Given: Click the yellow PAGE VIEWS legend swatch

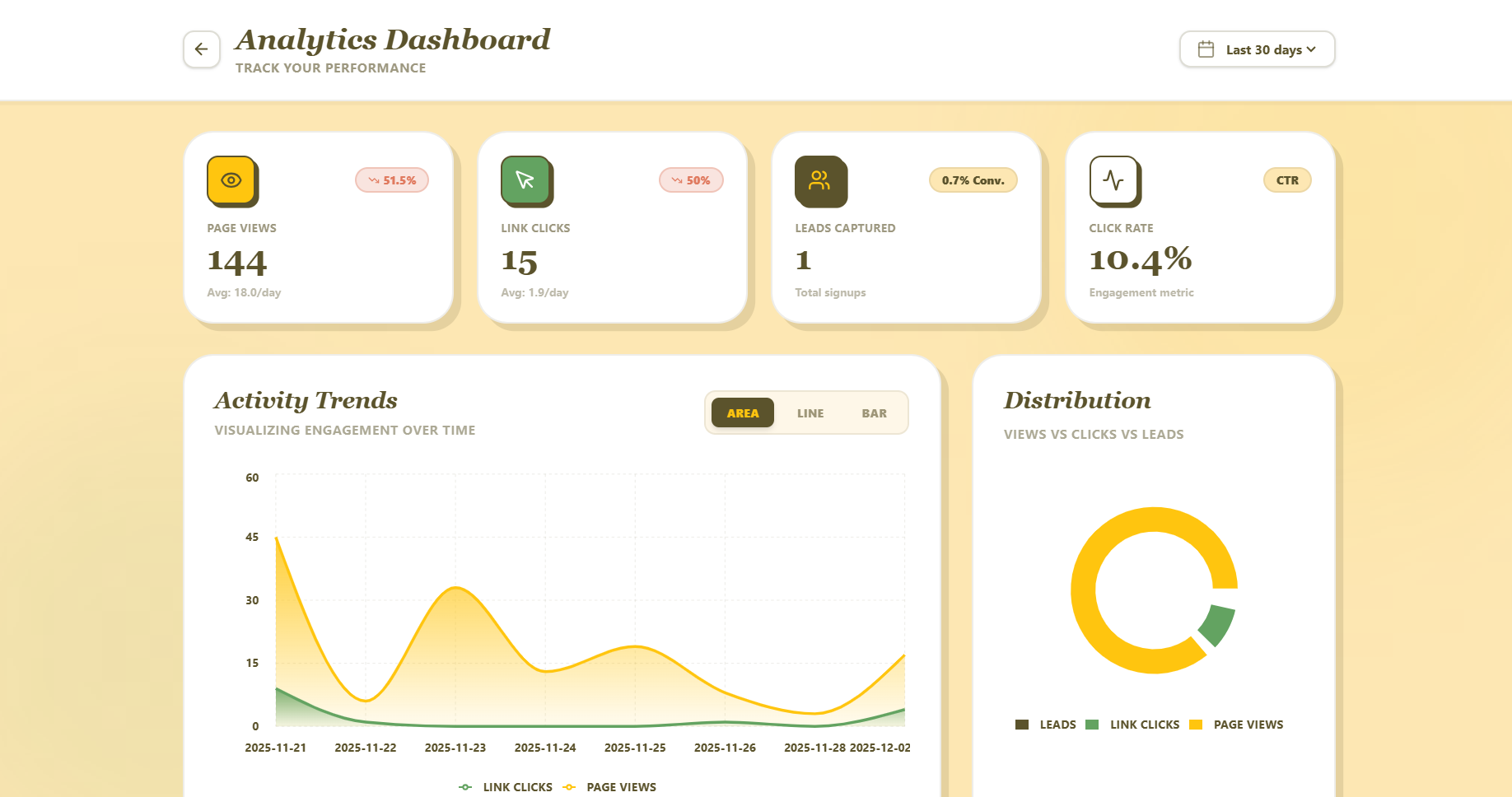Looking at the screenshot, I should [1196, 724].
